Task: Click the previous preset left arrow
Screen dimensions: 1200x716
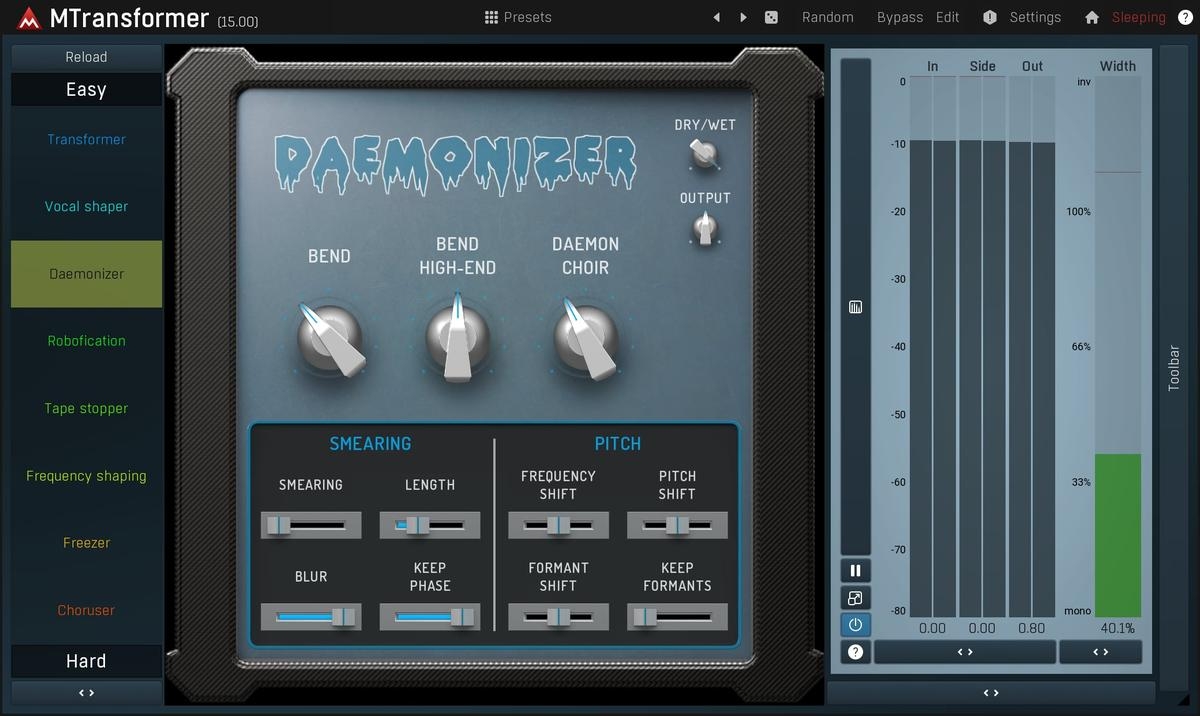Action: click(716, 17)
